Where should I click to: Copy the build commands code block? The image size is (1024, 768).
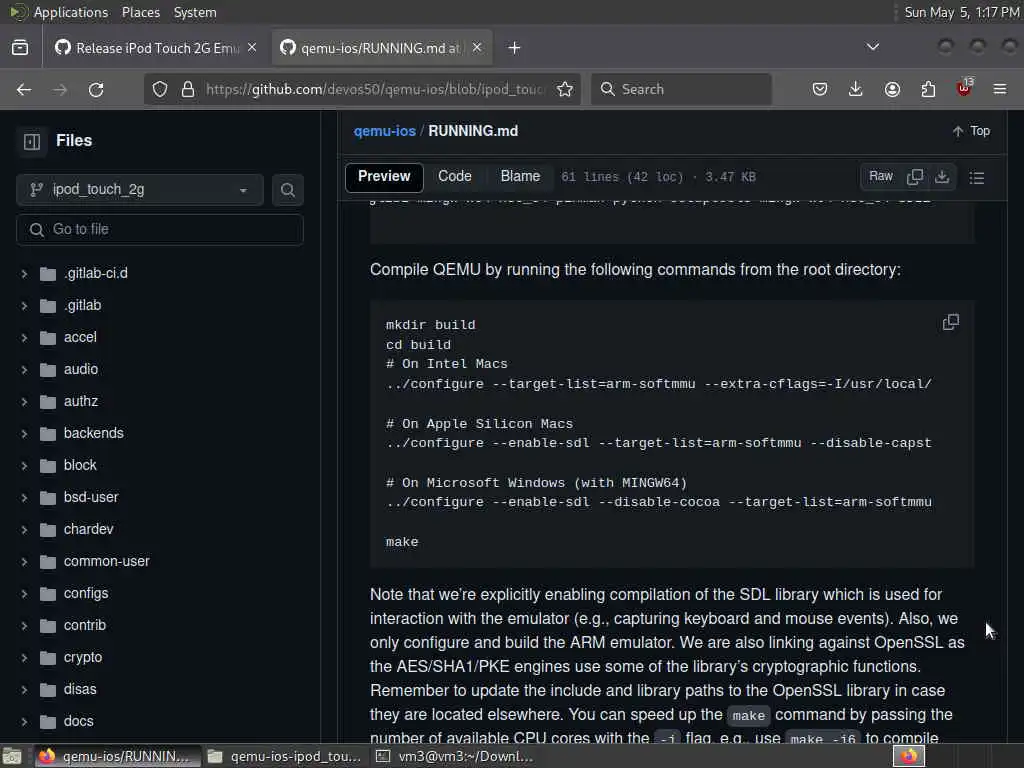[x=951, y=322]
